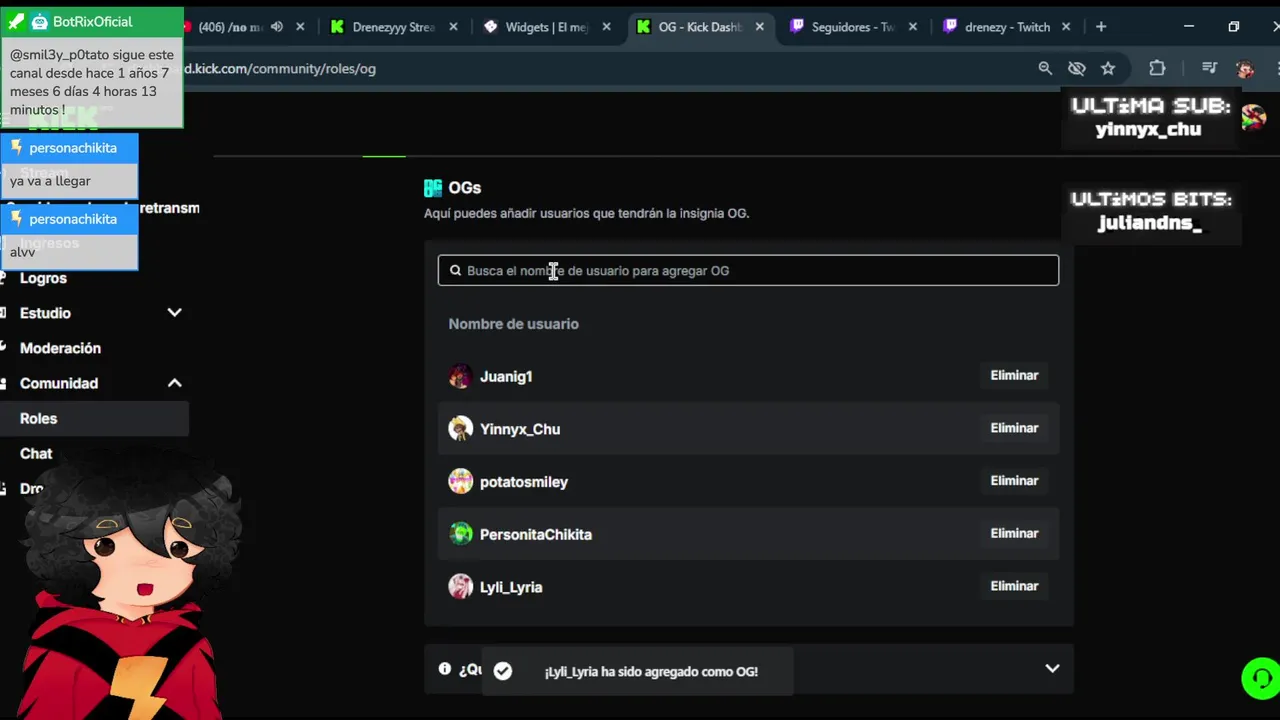Select the username Juanig1
The width and height of the screenshot is (1280, 720).
[506, 377]
